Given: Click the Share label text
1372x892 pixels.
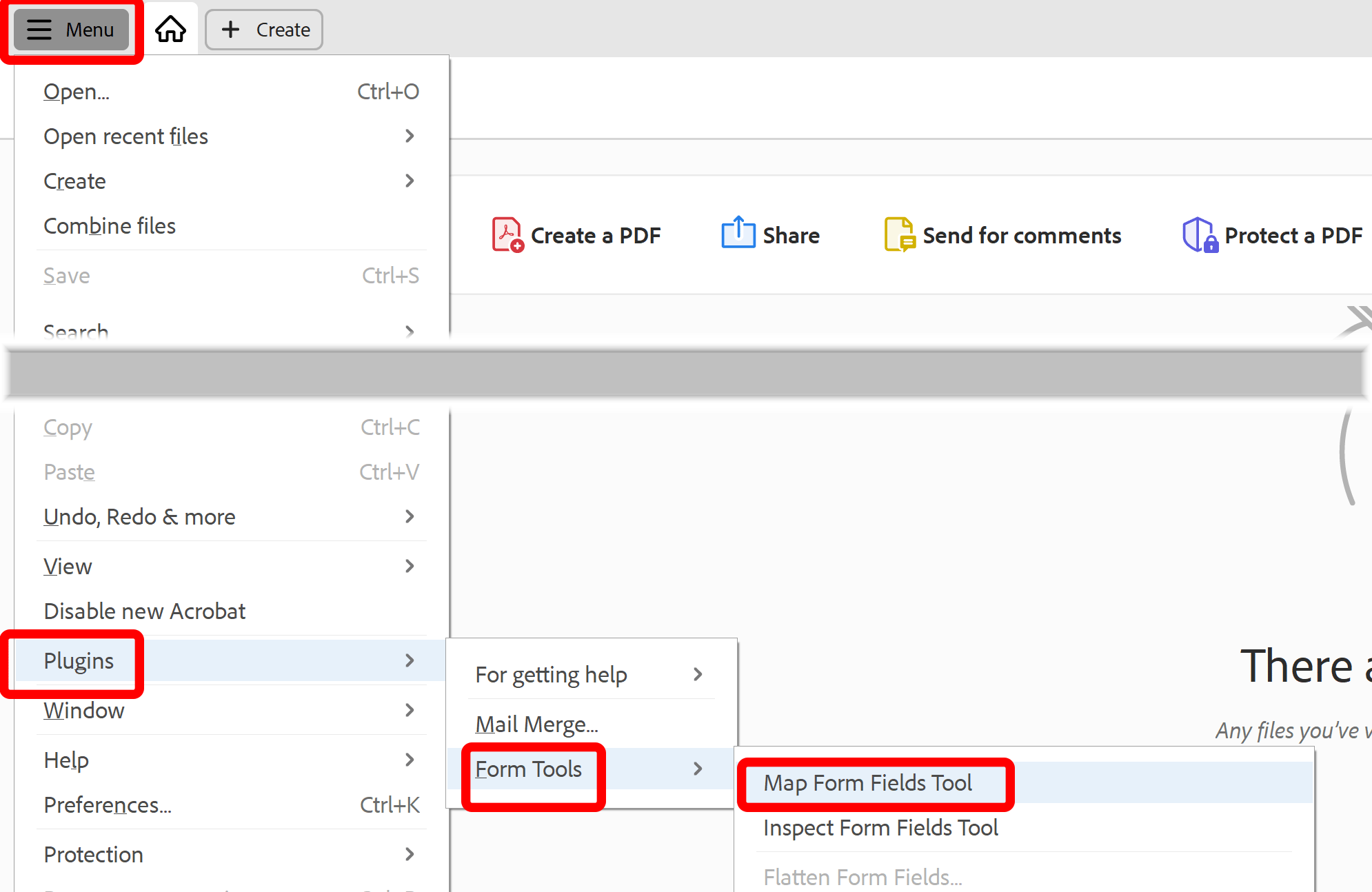Looking at the screenshot, I should 791,236.
